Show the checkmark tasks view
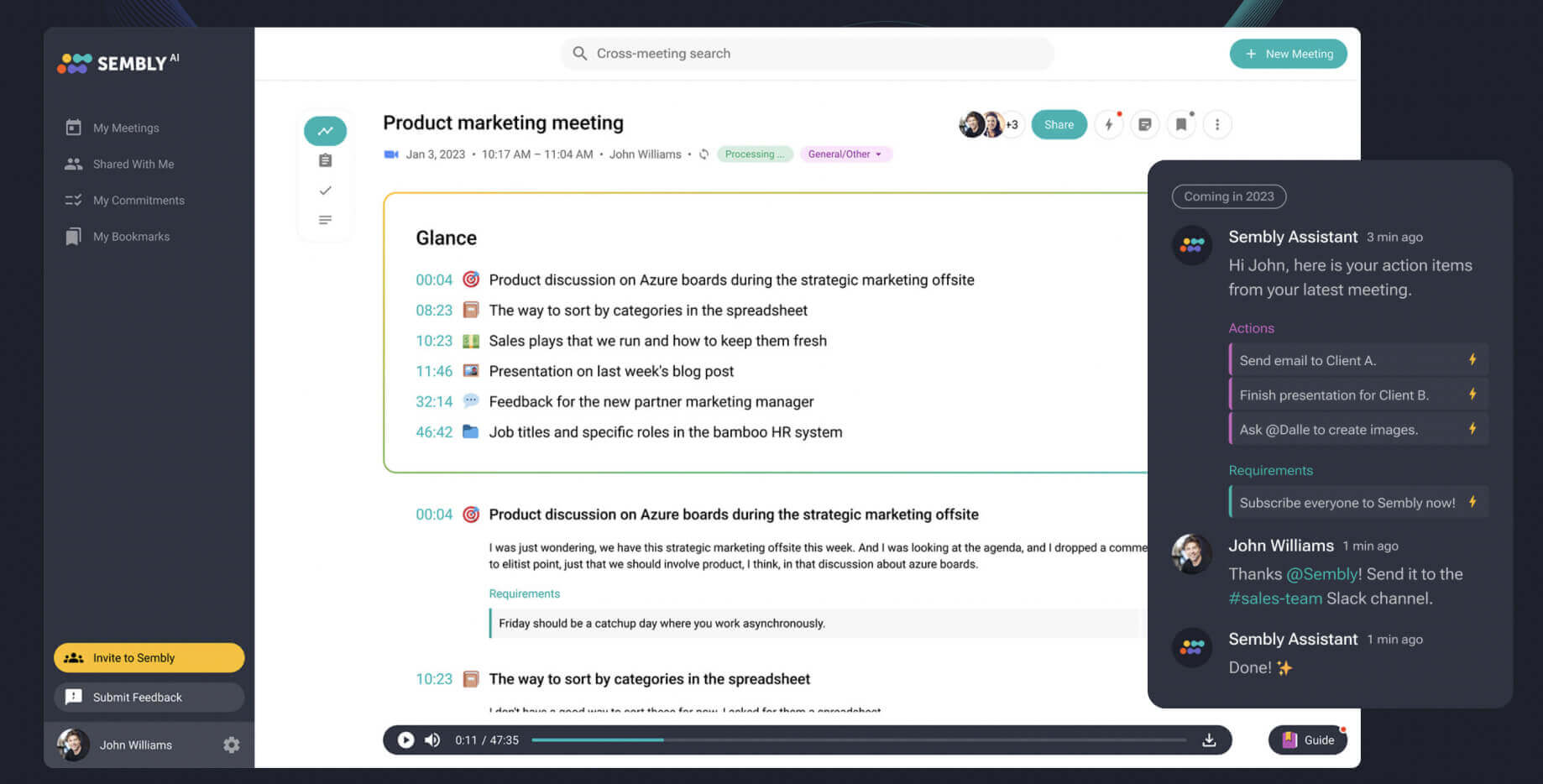This screenshot has width=1543, height=784. 325,191
